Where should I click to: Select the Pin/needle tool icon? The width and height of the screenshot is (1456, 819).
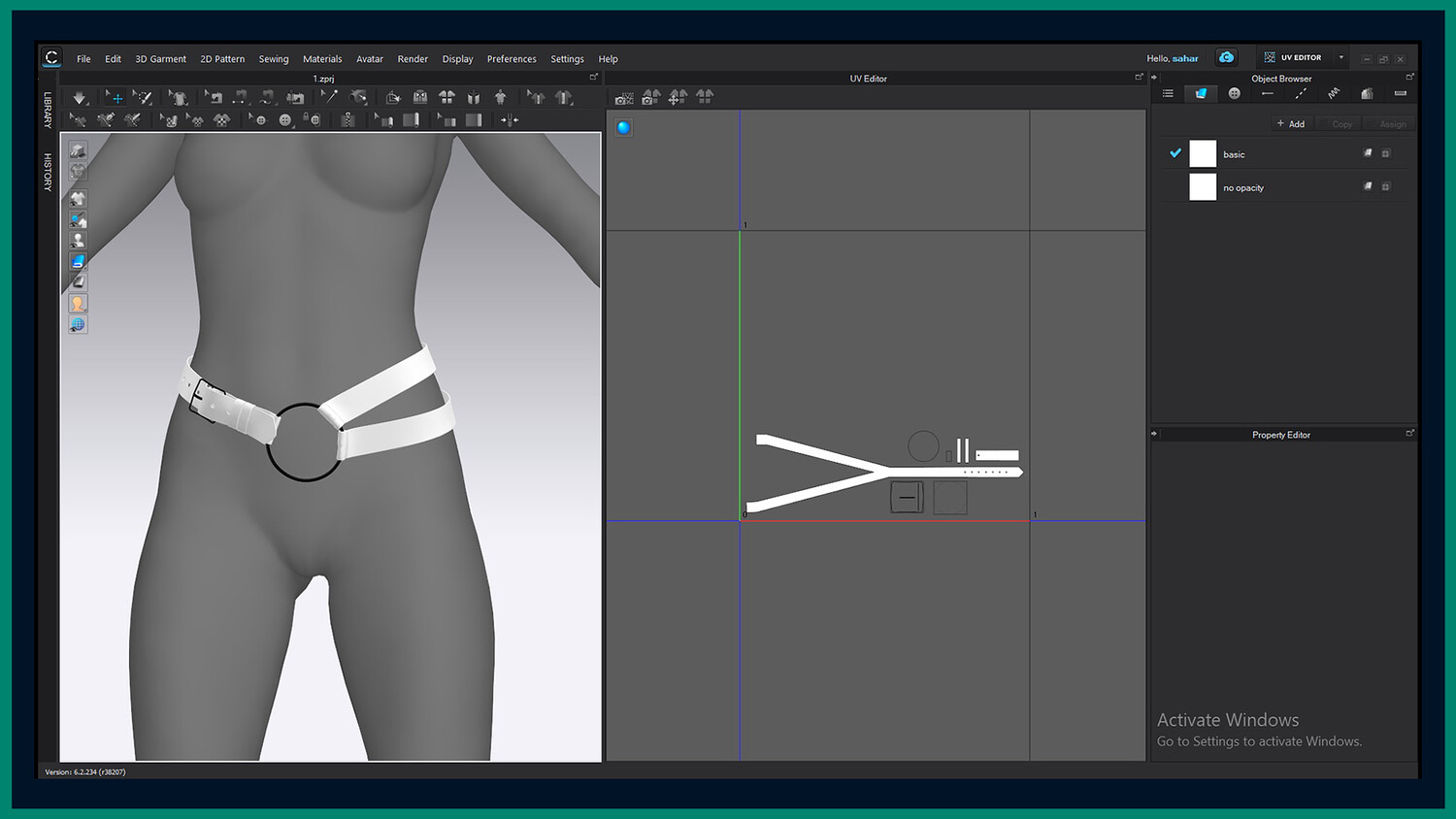point(330,97)
